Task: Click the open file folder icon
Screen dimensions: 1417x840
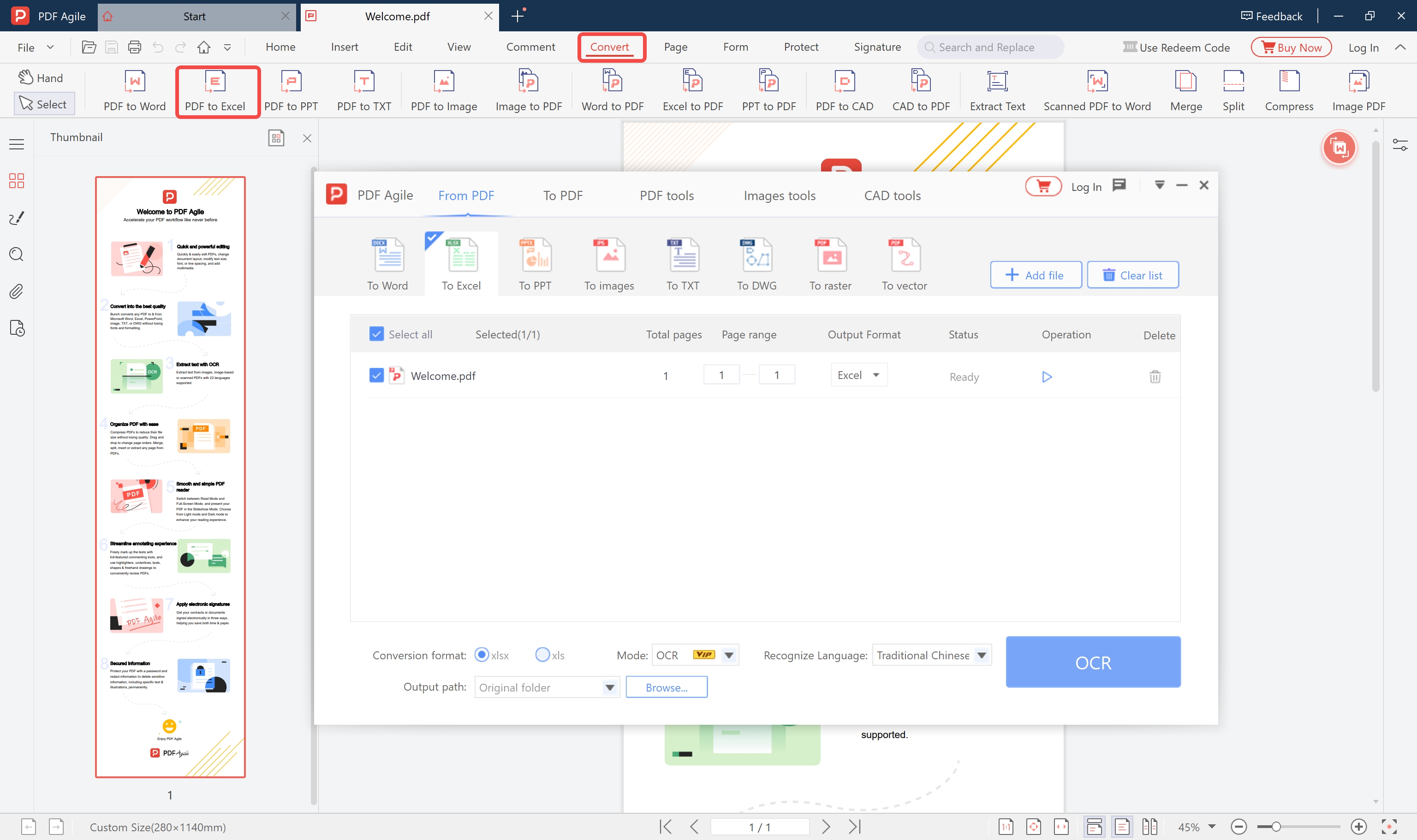Action: click(89, 47)
